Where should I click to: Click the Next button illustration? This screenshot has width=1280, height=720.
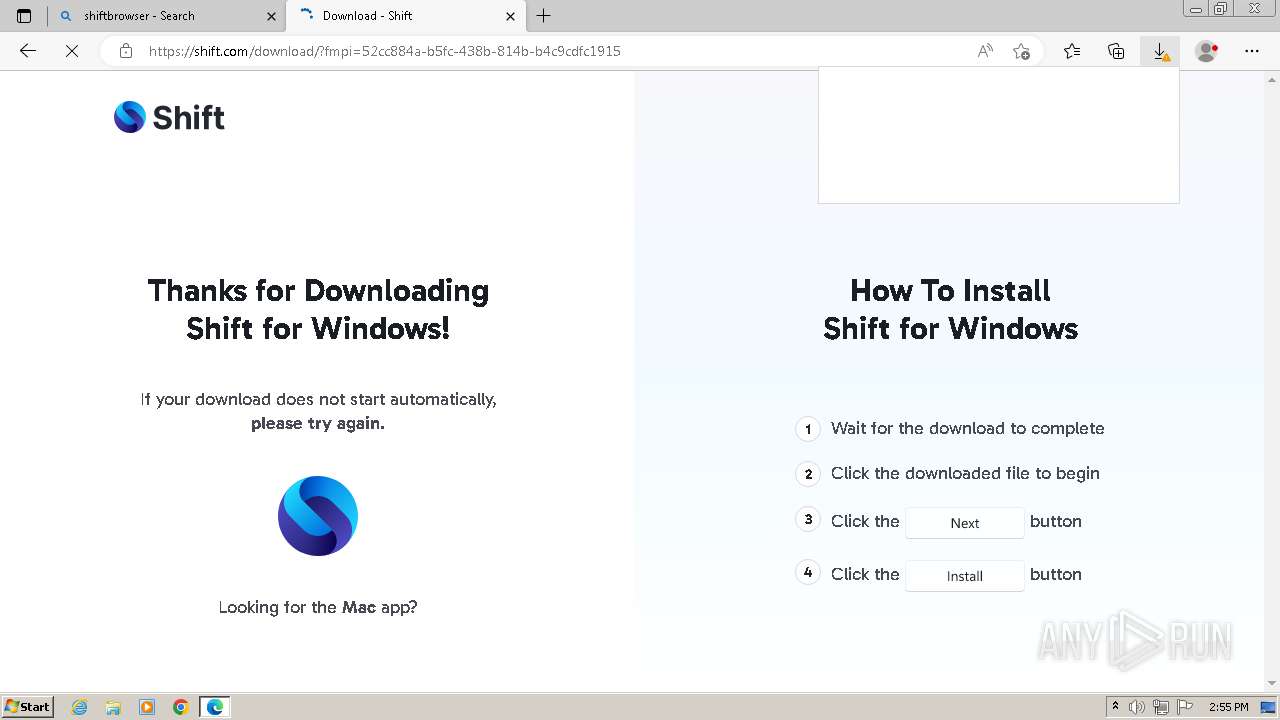(965, 523)
